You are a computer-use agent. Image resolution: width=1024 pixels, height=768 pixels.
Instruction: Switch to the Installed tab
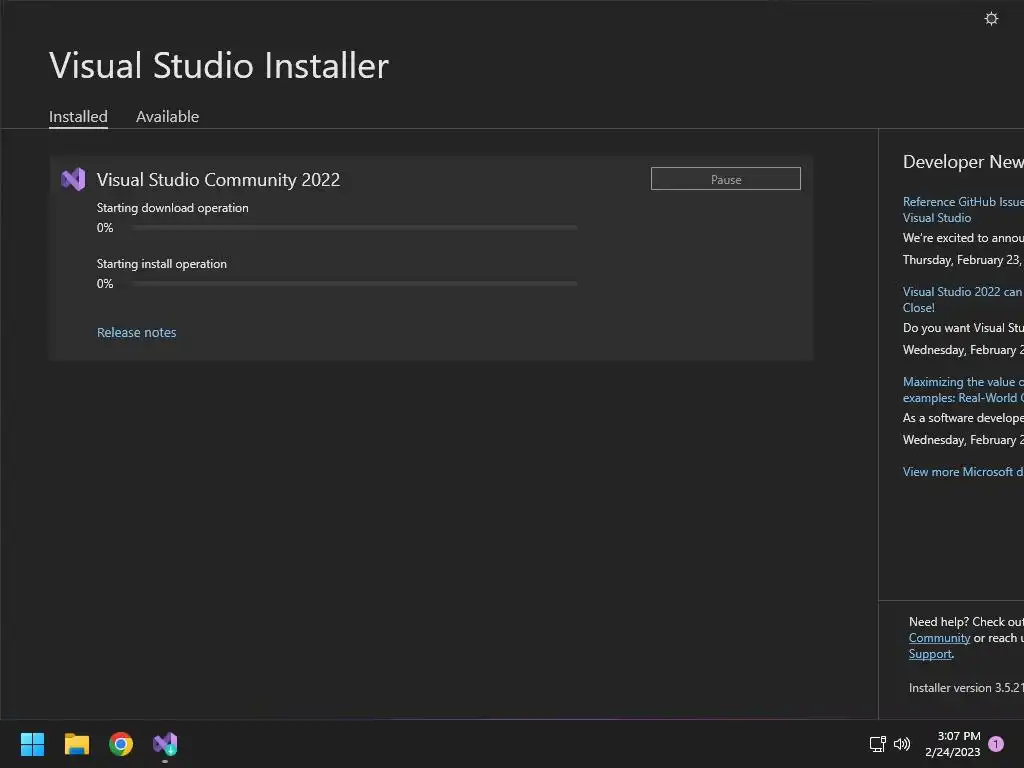pyautogui.click(x=78, y=116)
